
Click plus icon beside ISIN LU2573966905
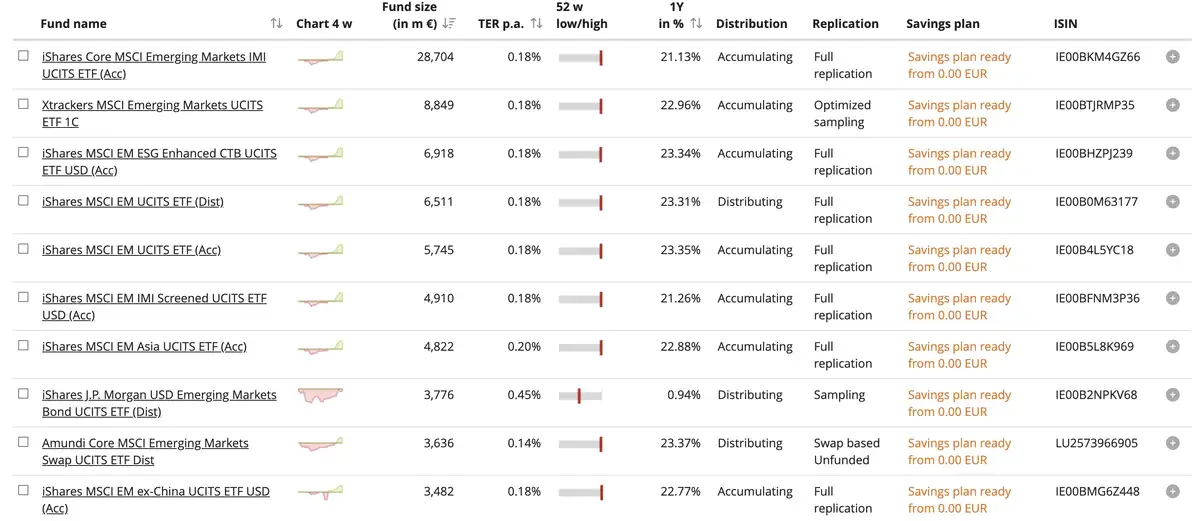[x=1172, y=443]
